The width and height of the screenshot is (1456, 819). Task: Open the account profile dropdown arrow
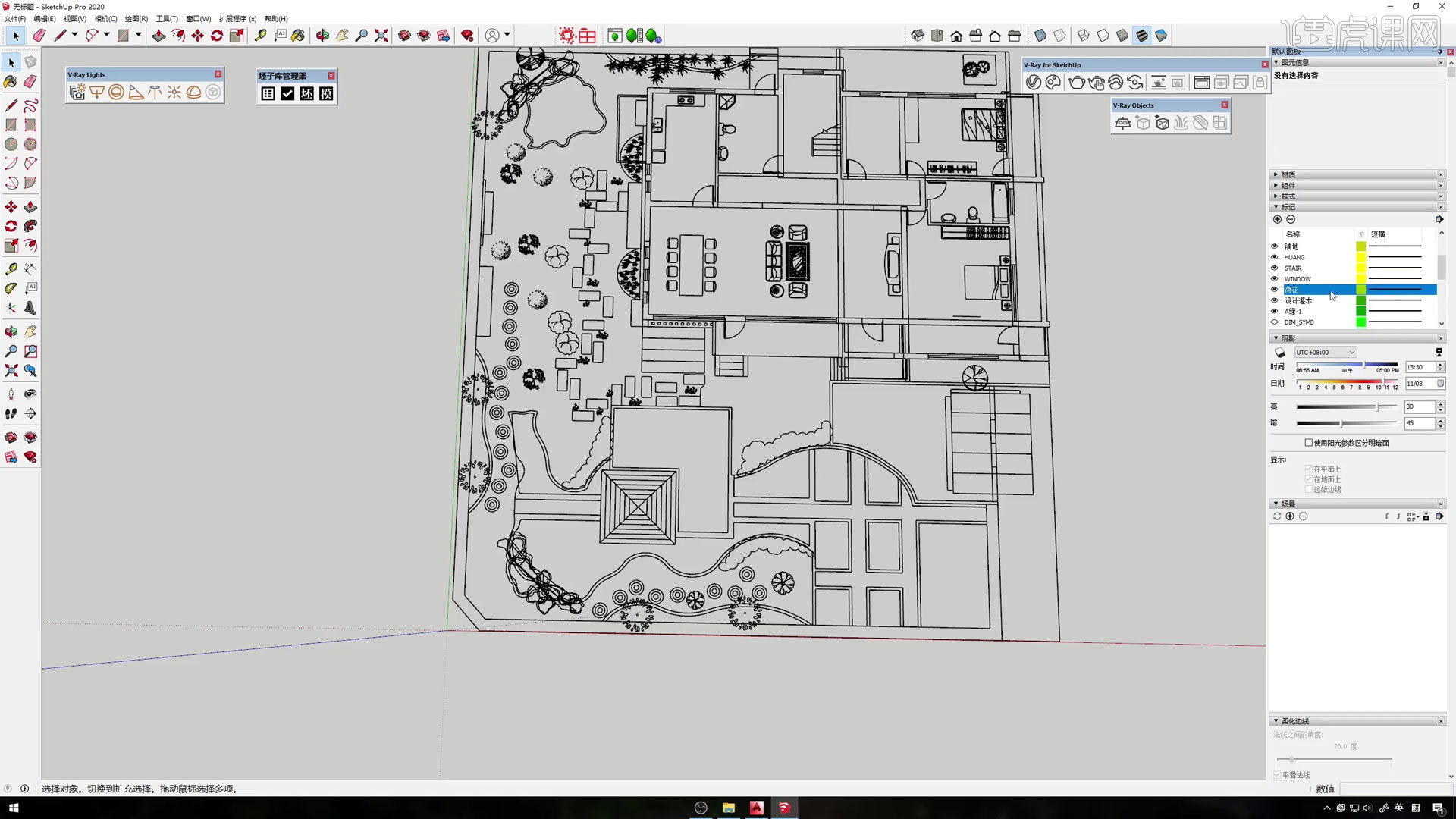507,35
